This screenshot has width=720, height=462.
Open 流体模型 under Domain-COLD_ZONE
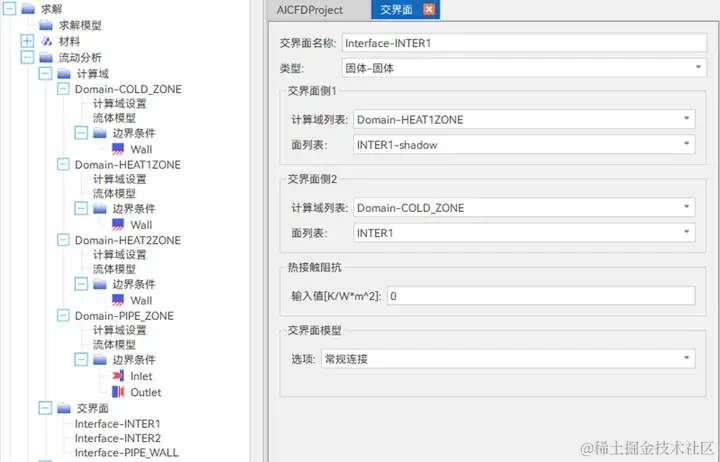click(114, 118)
